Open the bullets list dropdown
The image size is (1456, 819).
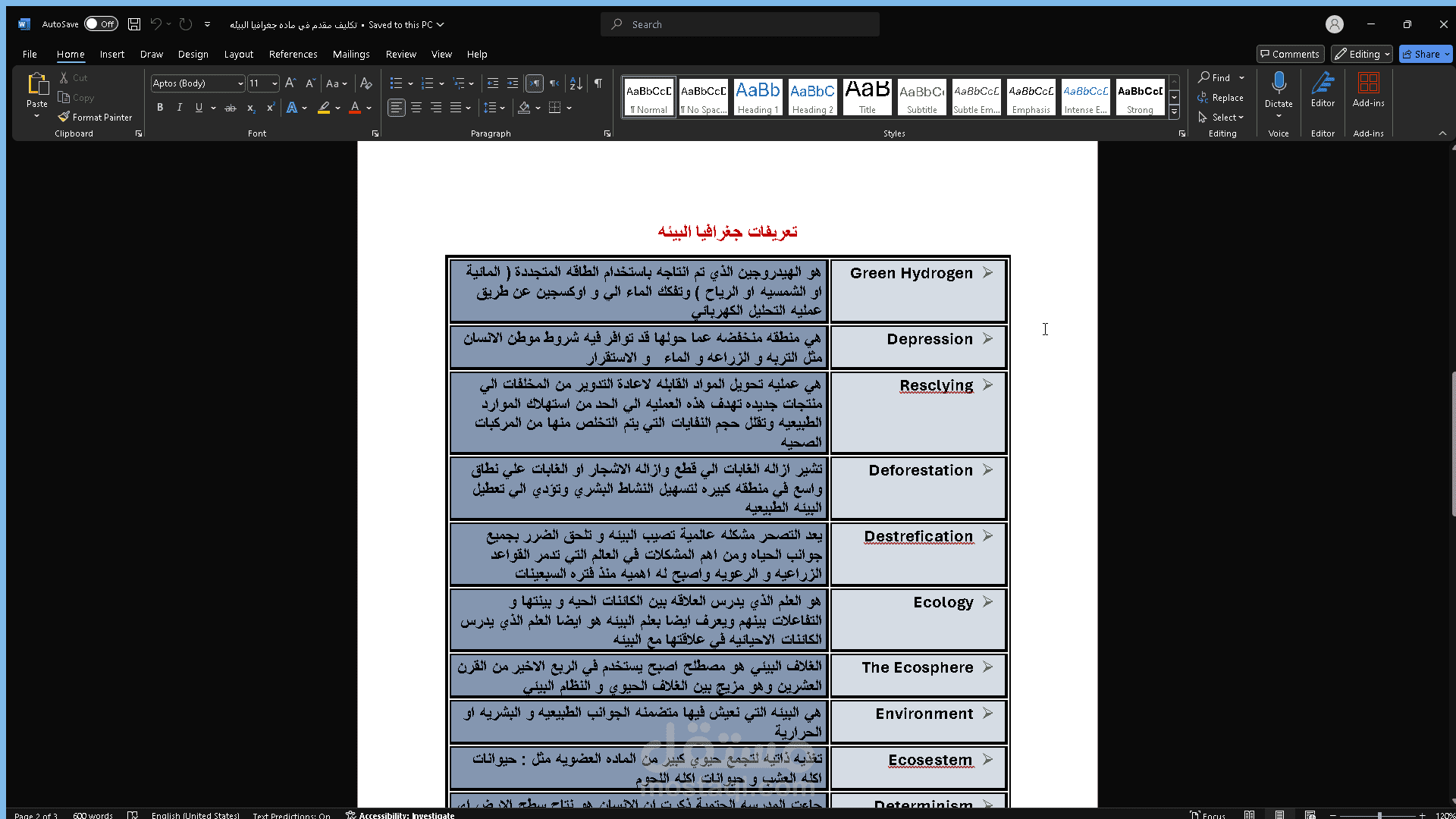pos(410,83)
